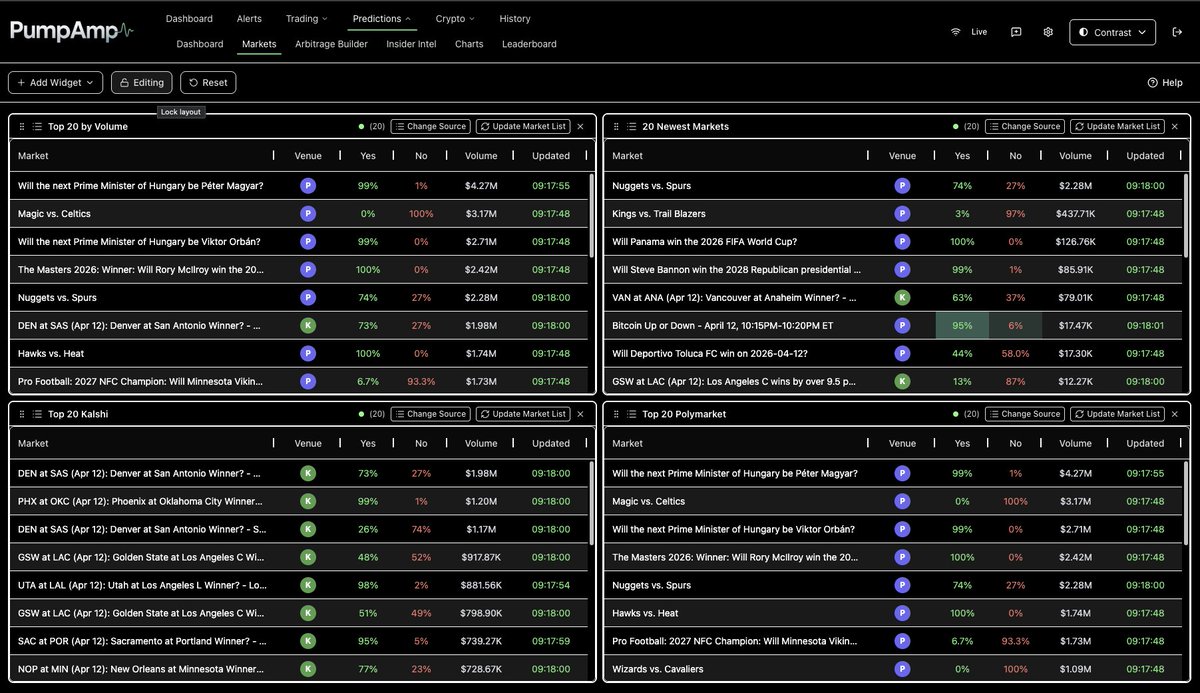This screenshot has width=1200, height=693.
Task: Click Kalshi badge on PHX at OKC row
Action: click(308, 501)
